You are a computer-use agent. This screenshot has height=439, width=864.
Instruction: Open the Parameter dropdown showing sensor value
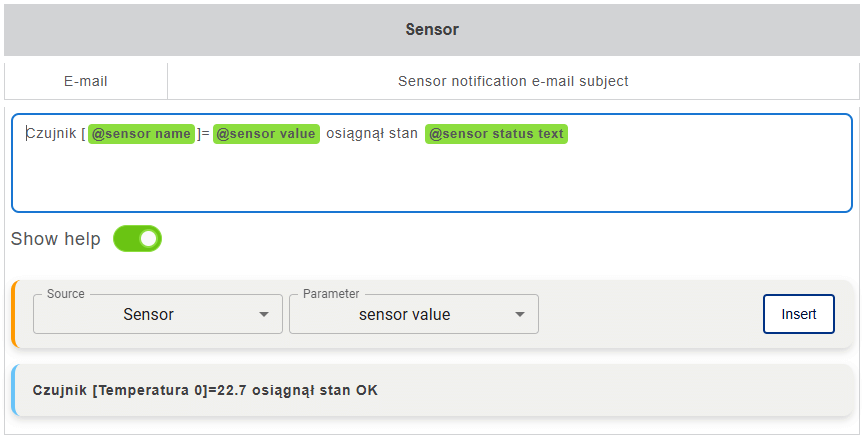404,314
